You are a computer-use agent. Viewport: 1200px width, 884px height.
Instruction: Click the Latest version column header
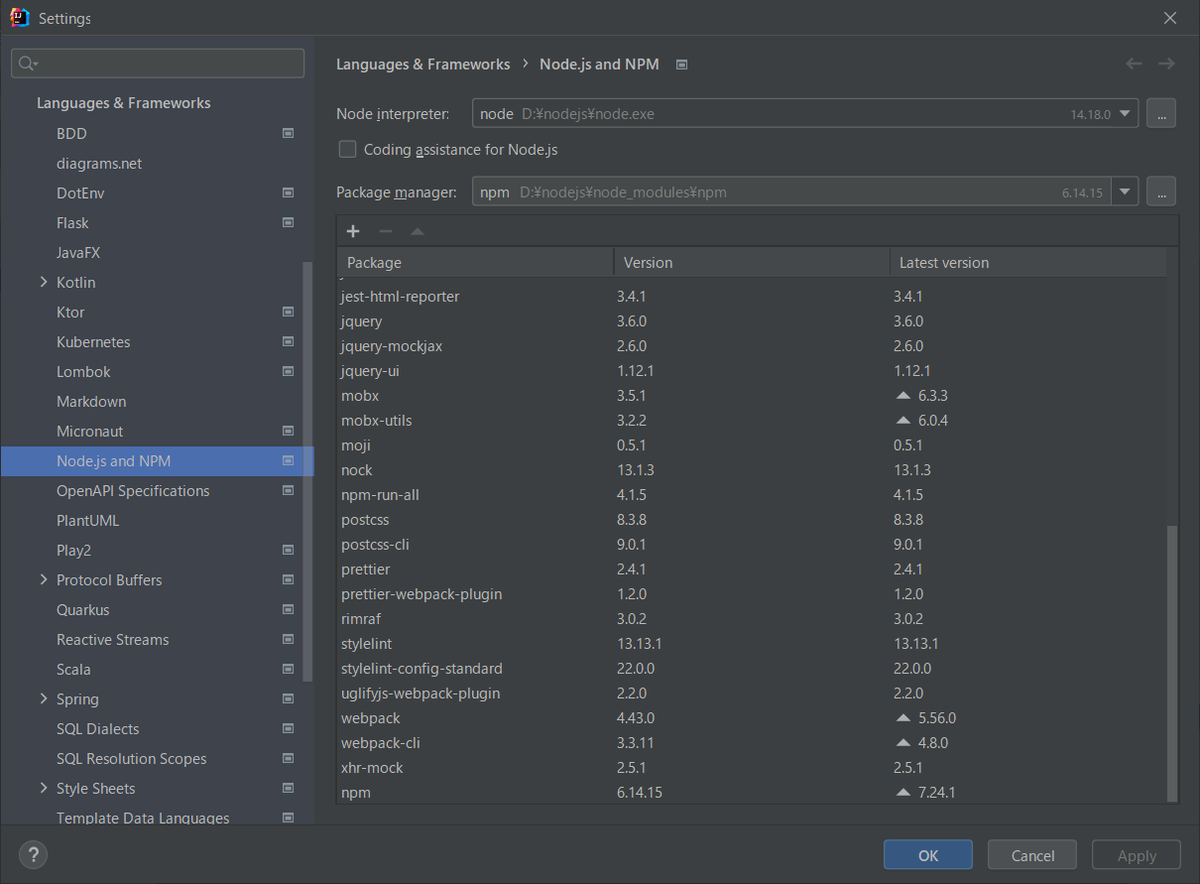point(1027,262)
